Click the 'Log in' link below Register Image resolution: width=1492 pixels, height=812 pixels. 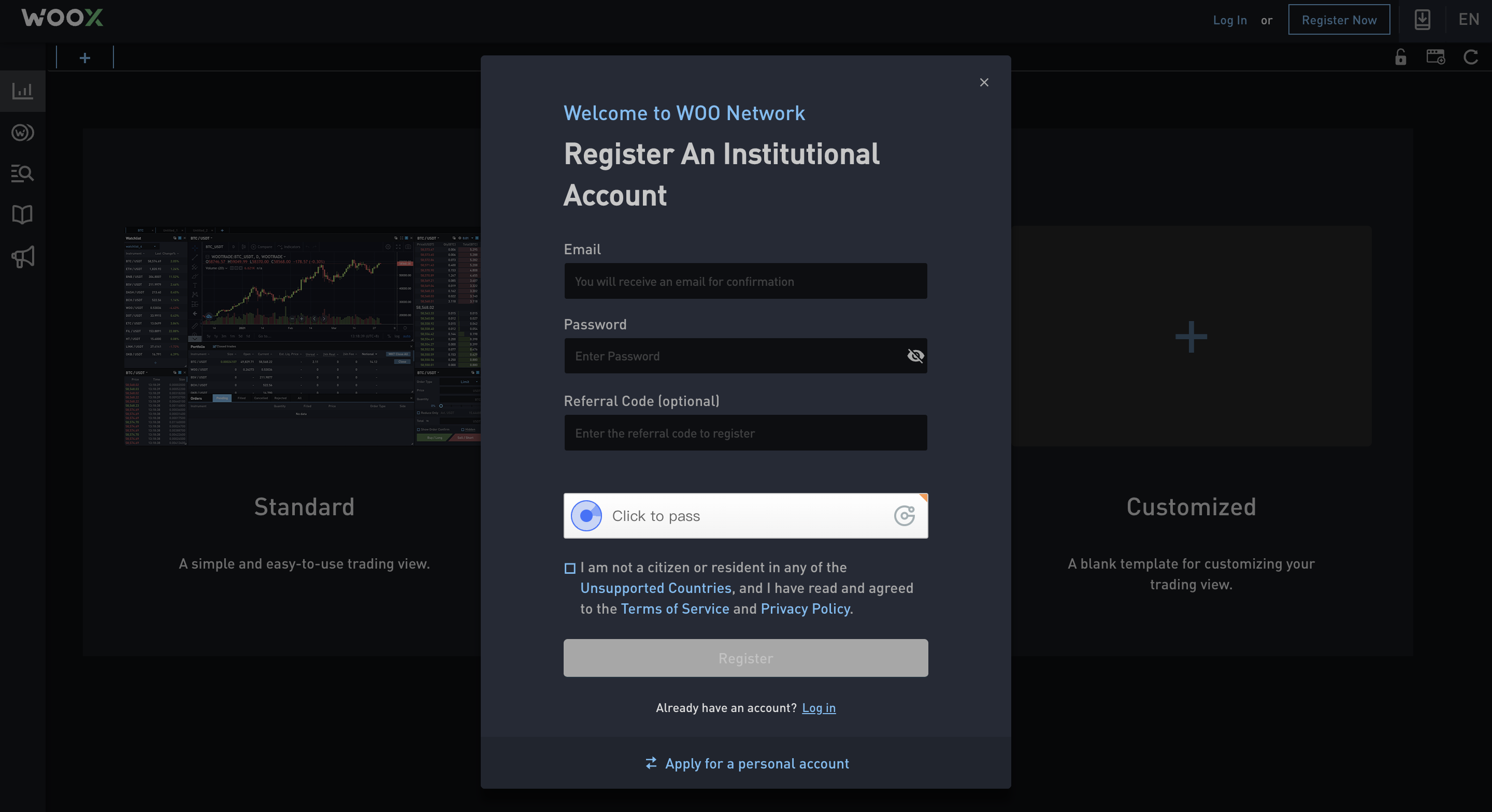click(819, 708)
